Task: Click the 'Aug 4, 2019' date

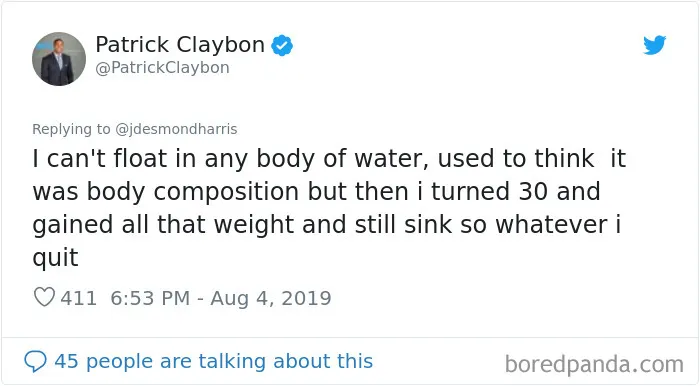Action: pyautogui.click(x=271, y=298)
